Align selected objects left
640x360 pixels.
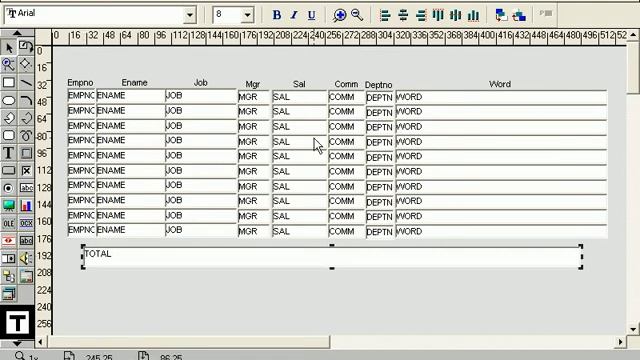(x=384, y=15)
